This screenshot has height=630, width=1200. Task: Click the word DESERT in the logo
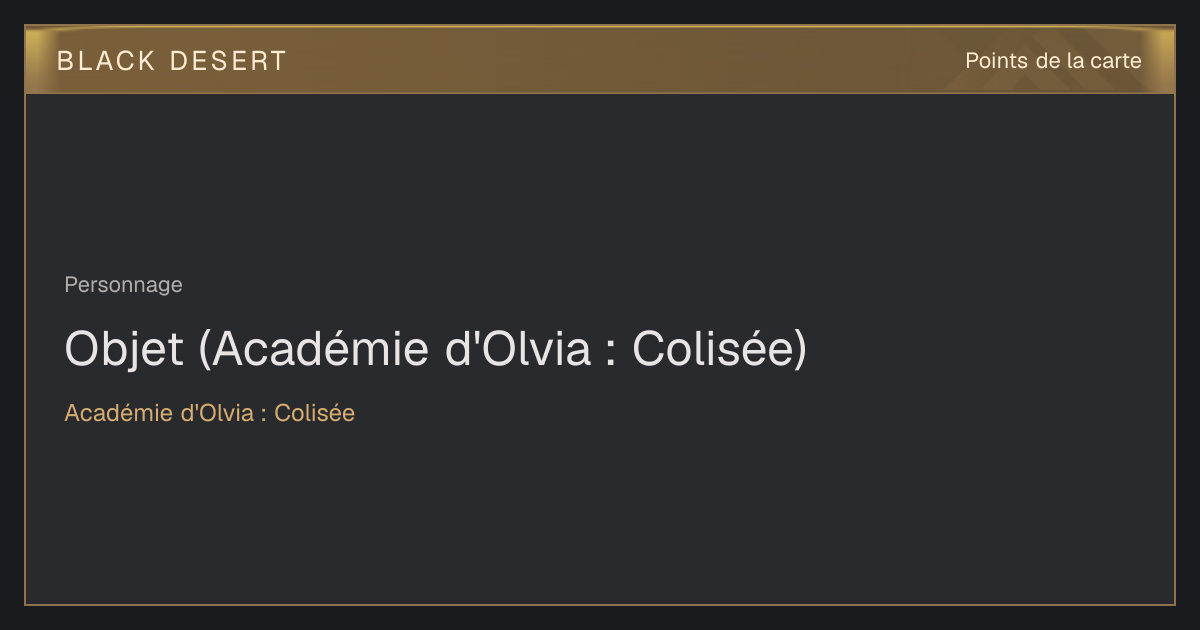(x=229, y=61)
